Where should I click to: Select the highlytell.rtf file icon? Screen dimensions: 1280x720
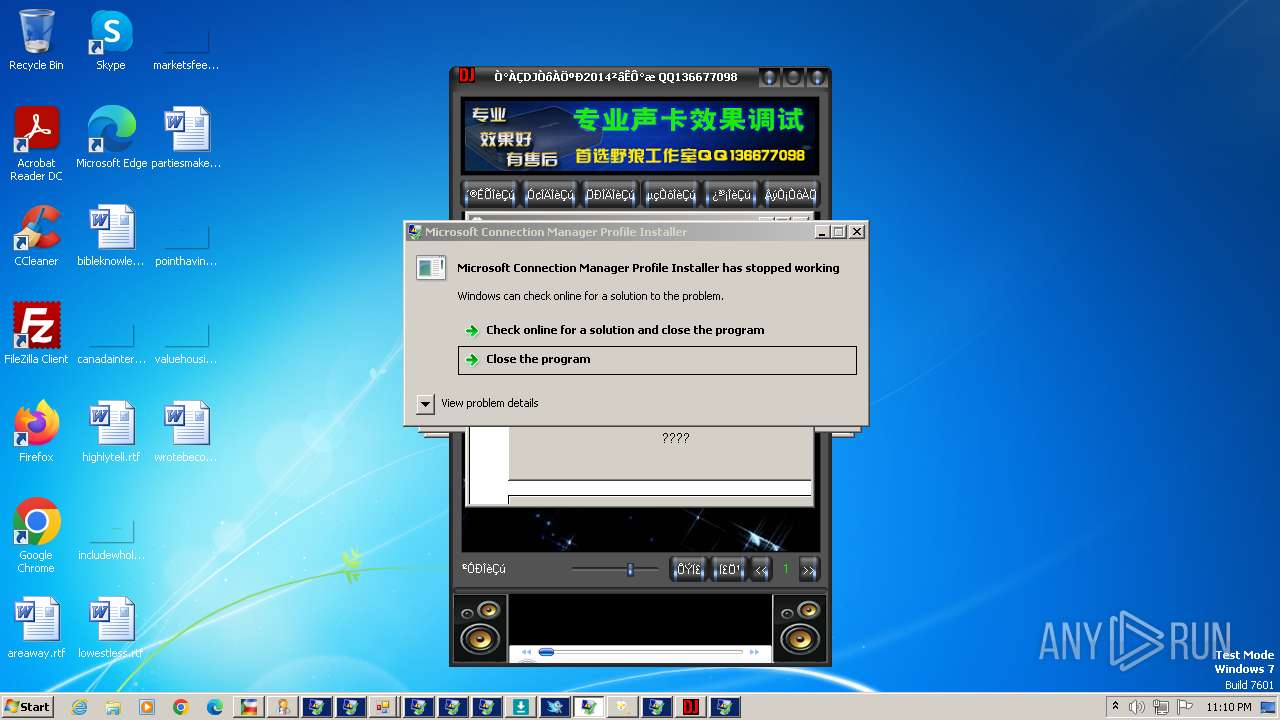[111, 432]
